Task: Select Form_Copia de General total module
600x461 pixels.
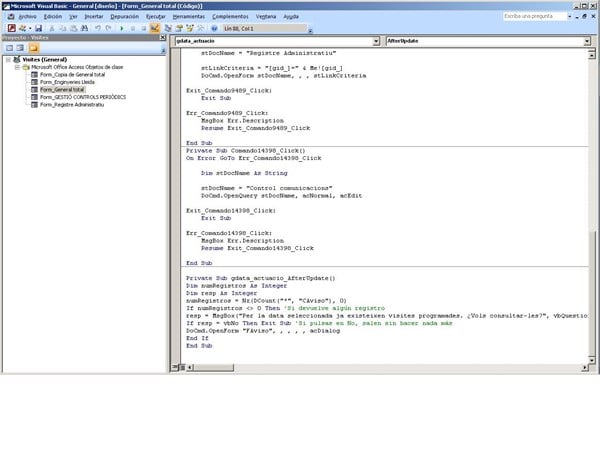Action: point(75,73)
